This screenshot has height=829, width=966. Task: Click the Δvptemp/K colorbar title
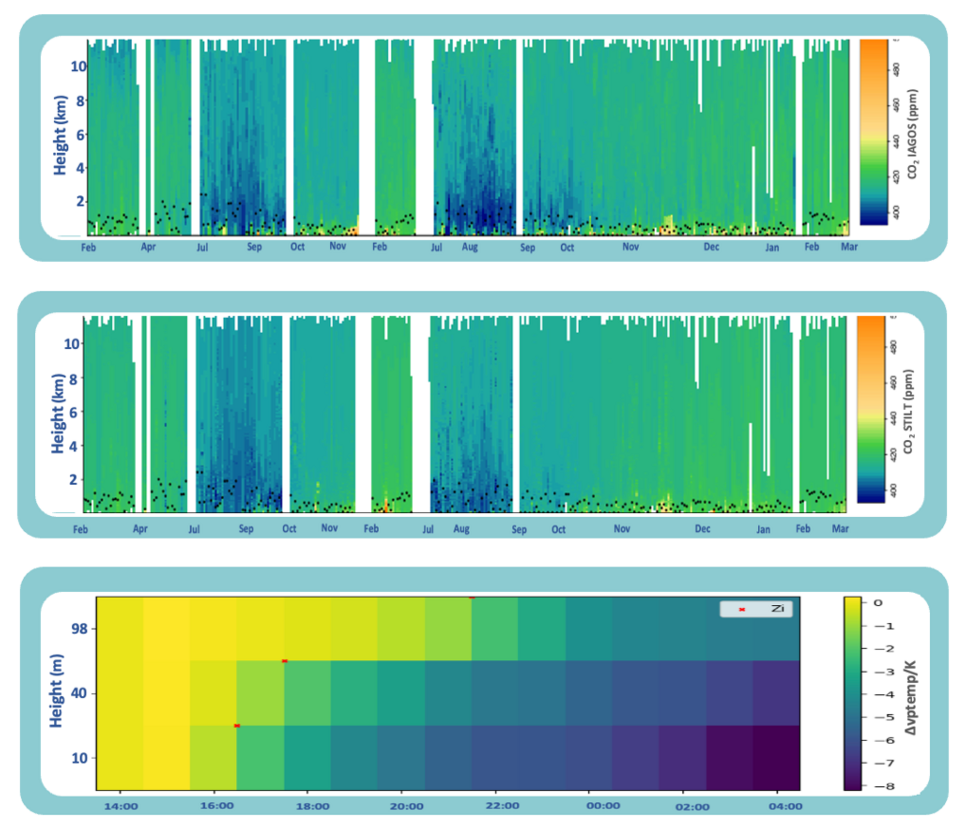pyautogui.click(x=909, y=697)
